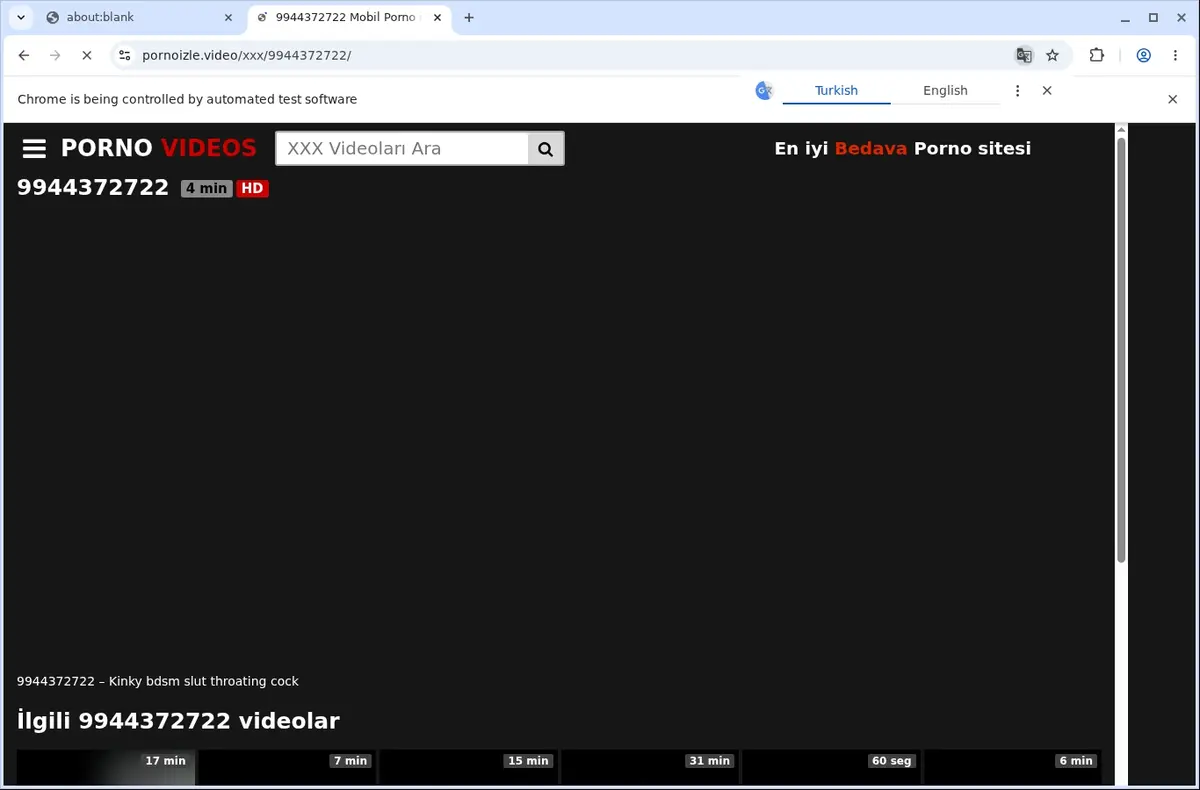
Task: Click the site logo in the header
Action: [158, 148]
